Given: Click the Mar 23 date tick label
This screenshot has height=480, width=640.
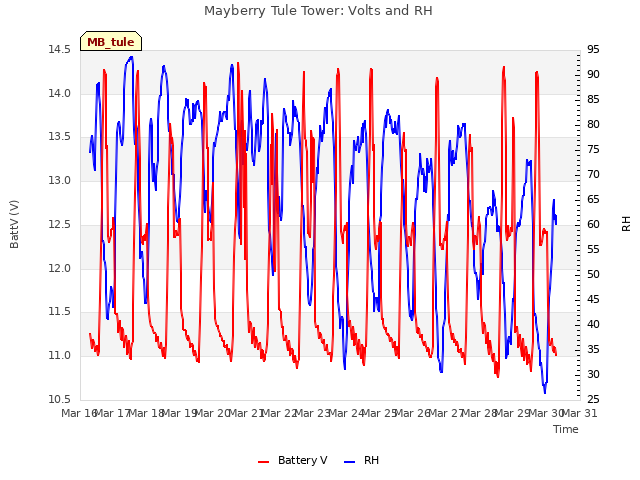Looking at the screenshot, I should pos(313,413).
